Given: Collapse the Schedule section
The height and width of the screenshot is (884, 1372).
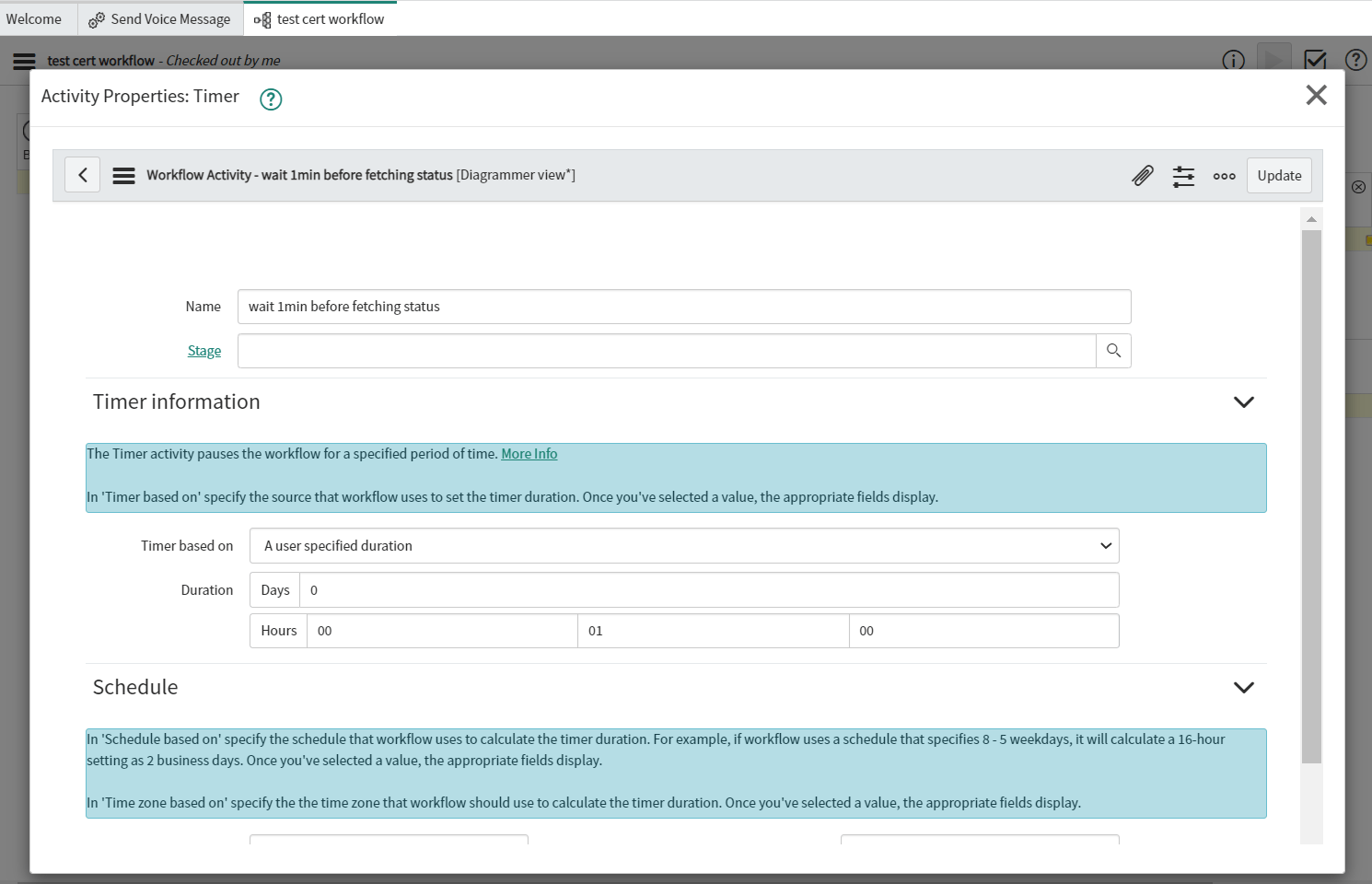Looking at the screenshot, I should point(1243,688).
